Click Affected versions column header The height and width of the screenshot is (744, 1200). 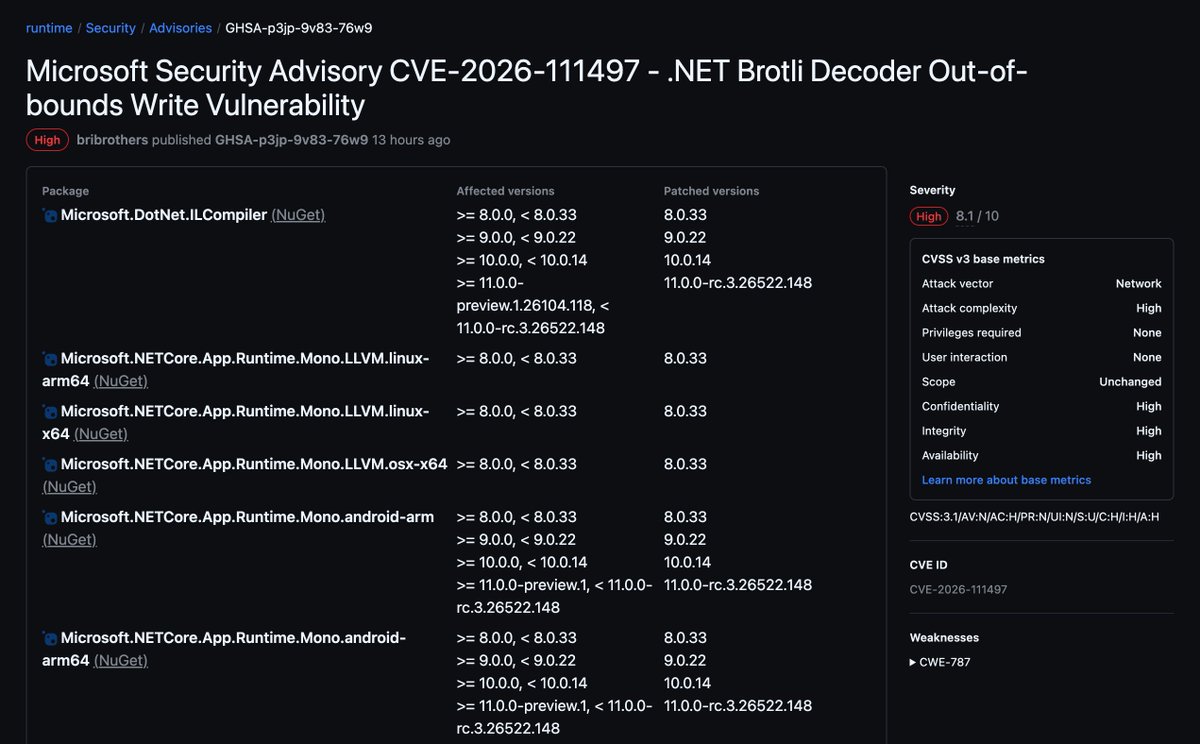pos(505,191)
